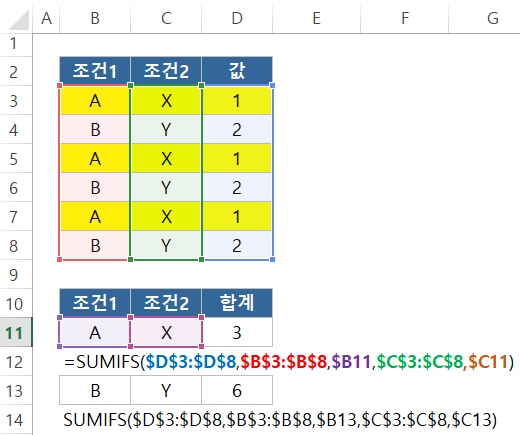Select column F header
The height and width of the screenshot is (435, 520).
point(405,18)
